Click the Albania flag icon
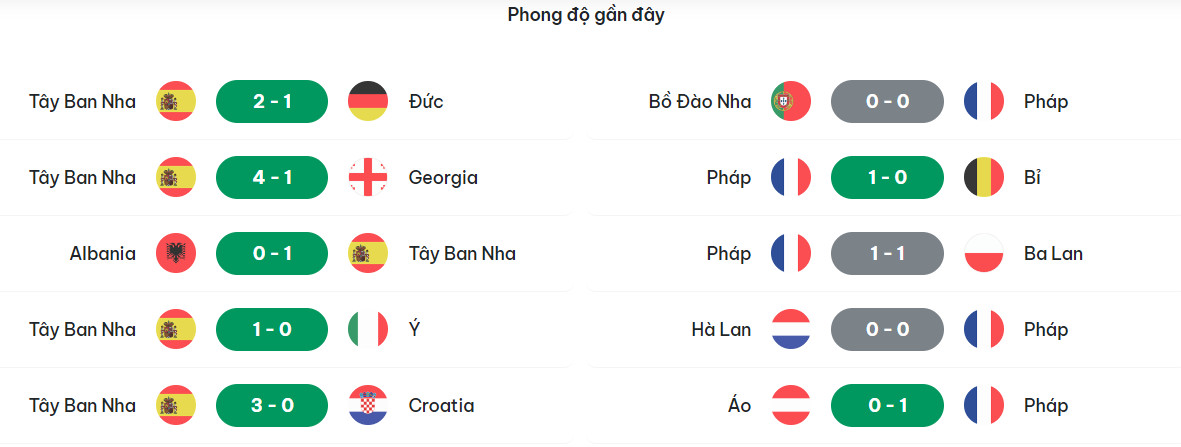This screenshot has height=447, width=1181. click(176, 253)
